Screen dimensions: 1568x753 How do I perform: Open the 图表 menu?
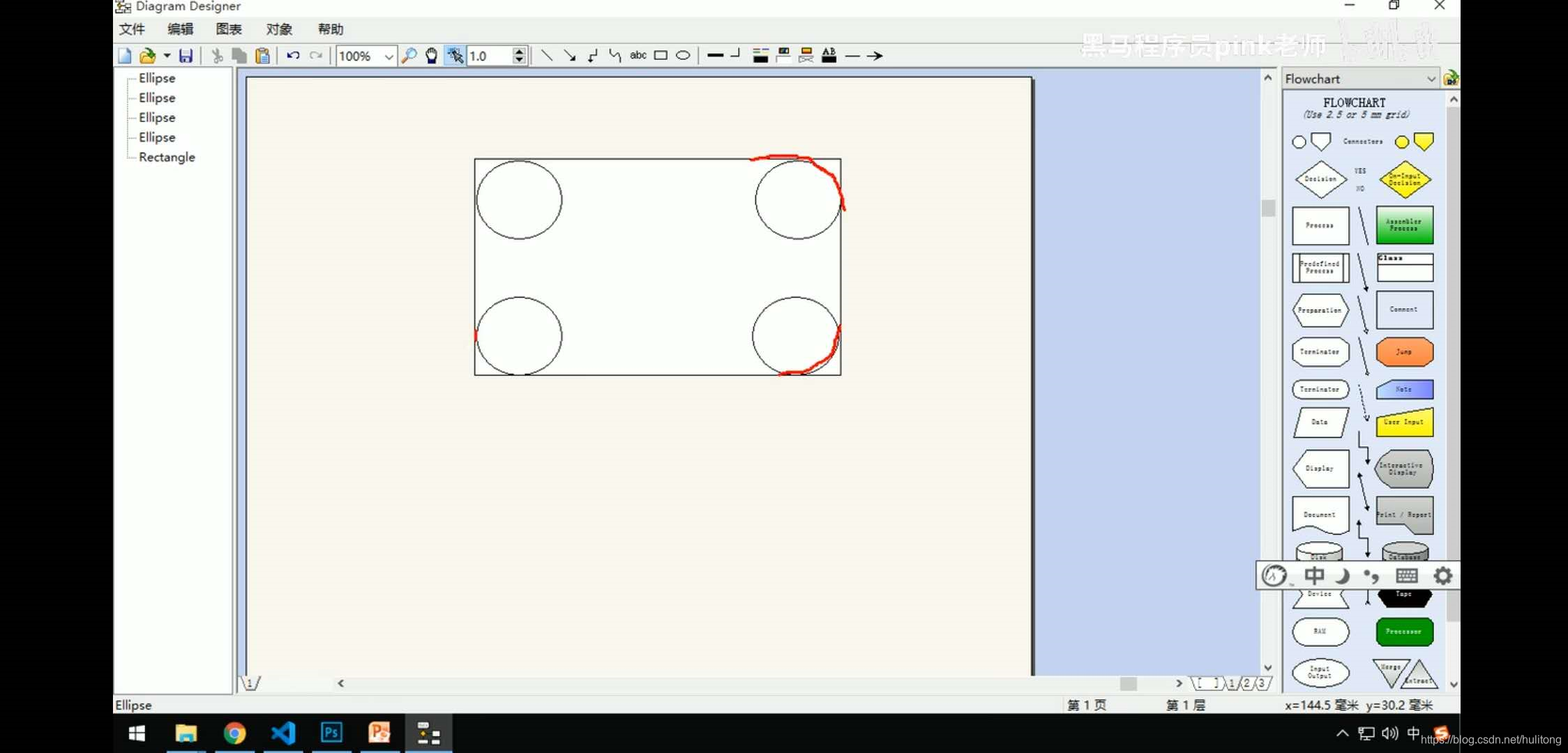(x=229, y=29)
